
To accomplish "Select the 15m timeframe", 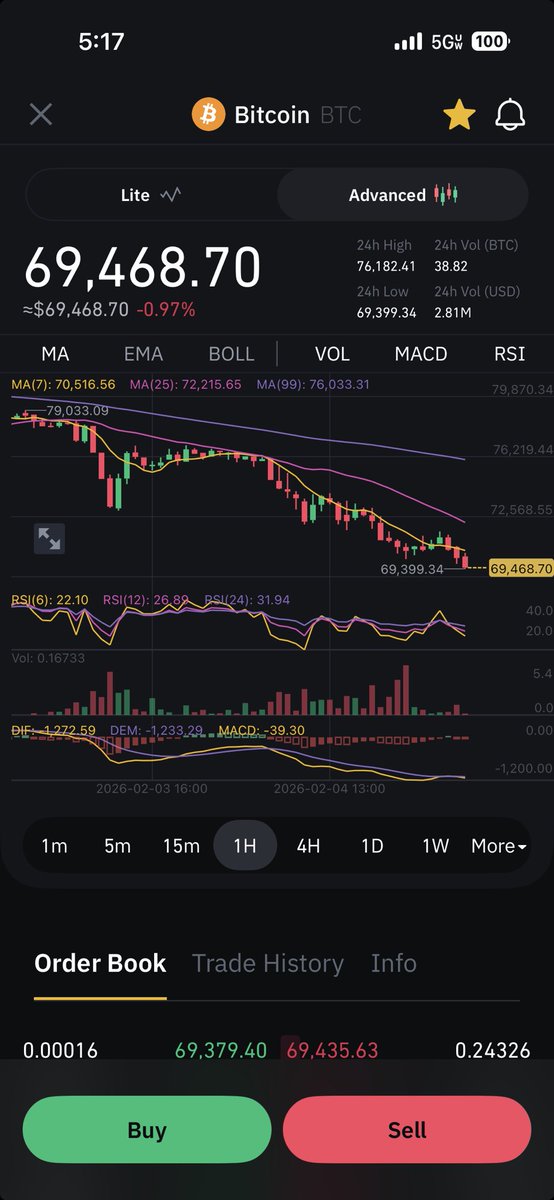I will pyautogui.click(x=181, y=846).
